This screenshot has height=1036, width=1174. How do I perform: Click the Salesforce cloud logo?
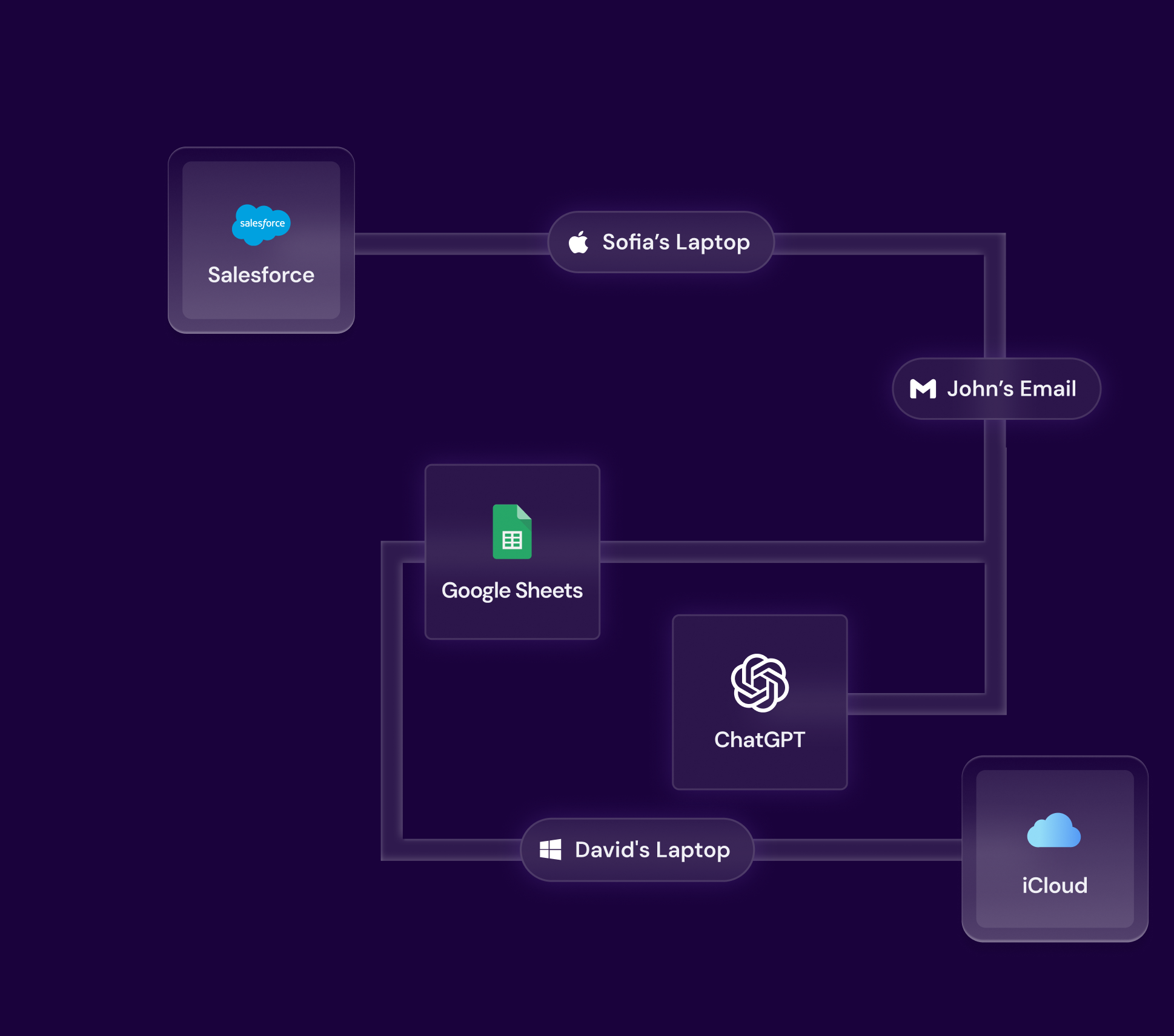tap(261, 224)
